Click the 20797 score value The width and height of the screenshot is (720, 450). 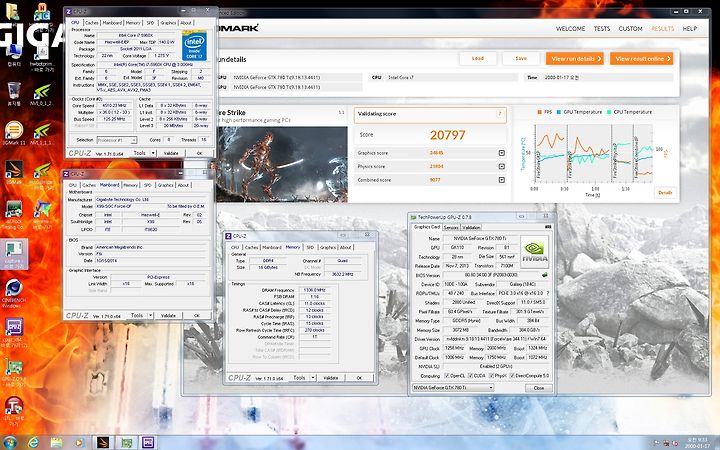448,135
